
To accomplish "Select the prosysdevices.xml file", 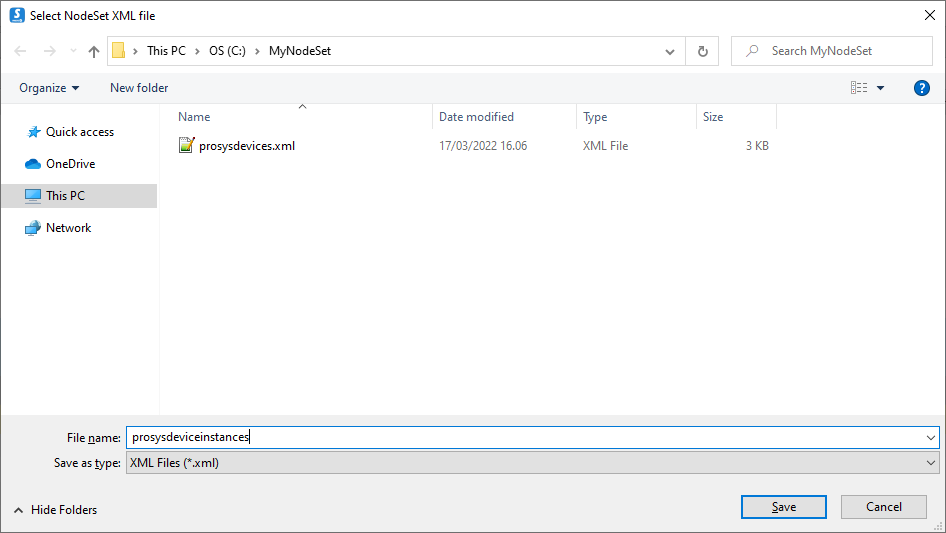I will (246, 146).
